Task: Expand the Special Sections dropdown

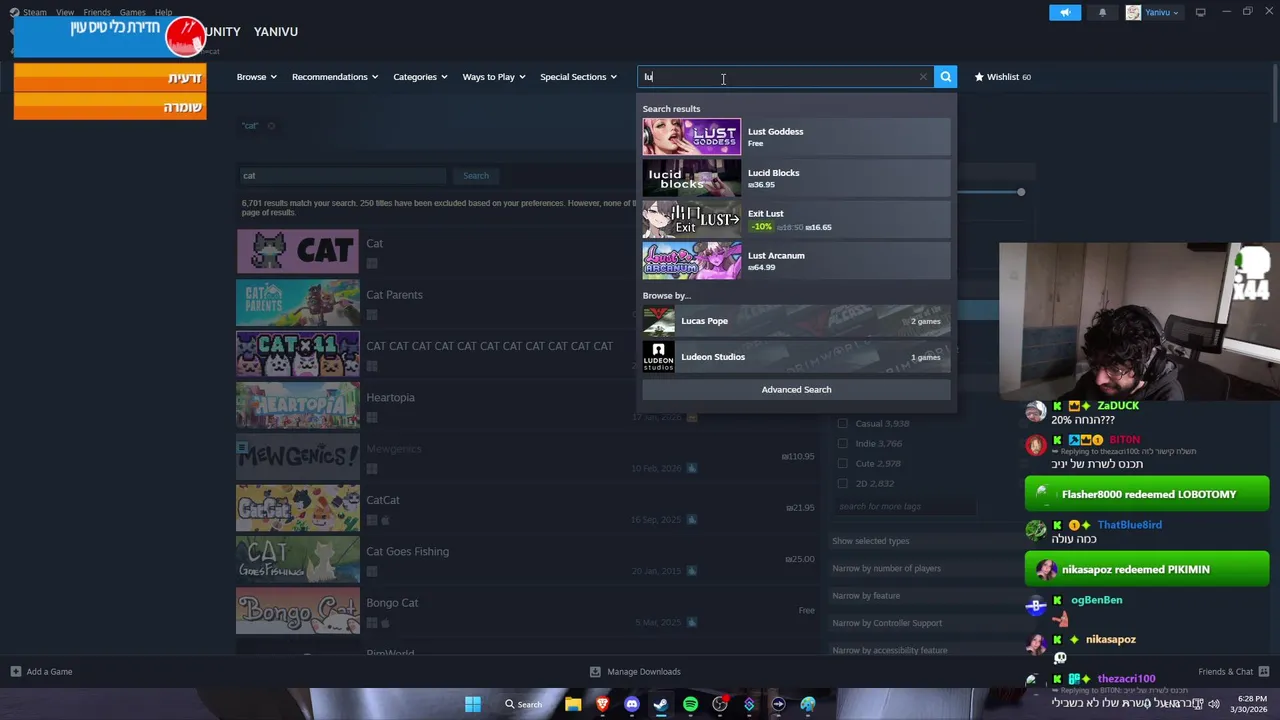Action: pos(578,77)
